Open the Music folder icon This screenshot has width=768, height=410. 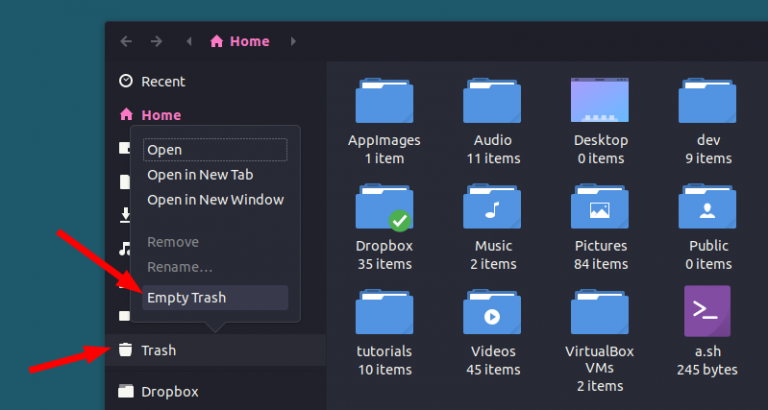[x=492, y=207]
